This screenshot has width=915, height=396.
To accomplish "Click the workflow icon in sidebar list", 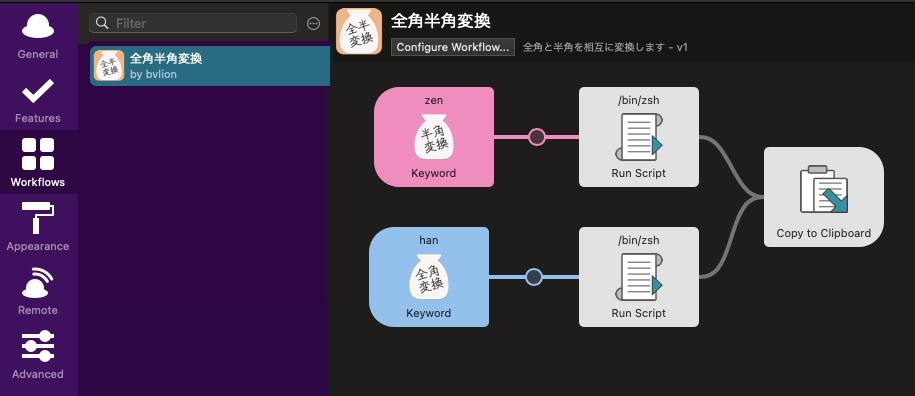I will tap(109, 65).
